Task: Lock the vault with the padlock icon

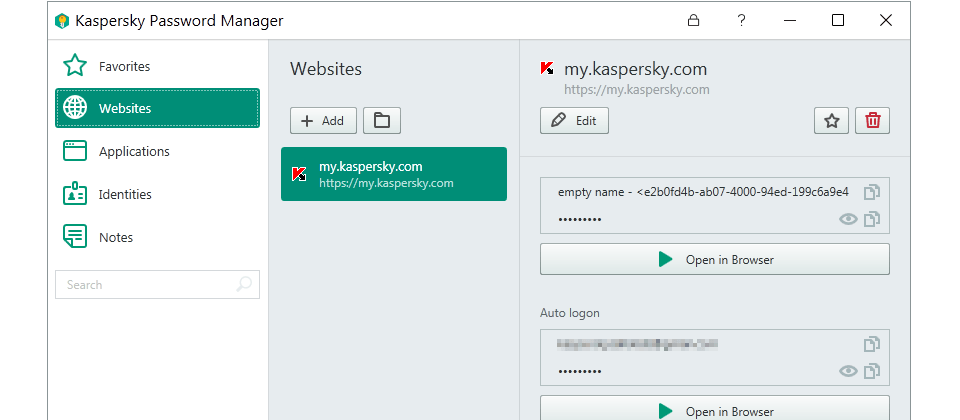Action: (x=693, y=20)
